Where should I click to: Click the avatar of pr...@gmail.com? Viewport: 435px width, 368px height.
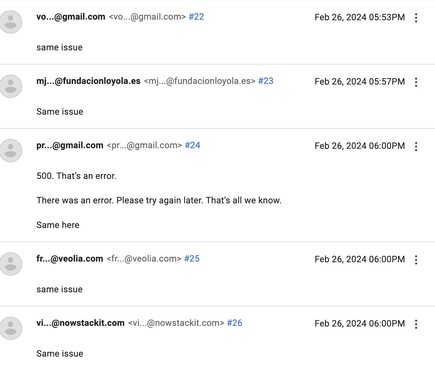pyautogui.click(x=11, y=150)
